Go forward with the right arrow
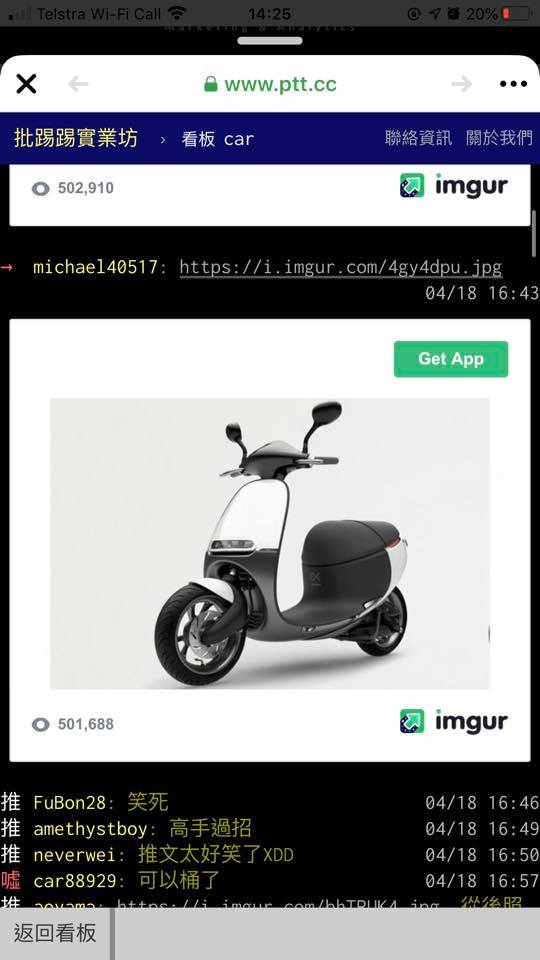This screenshot has width=540, height=960. 462,84
